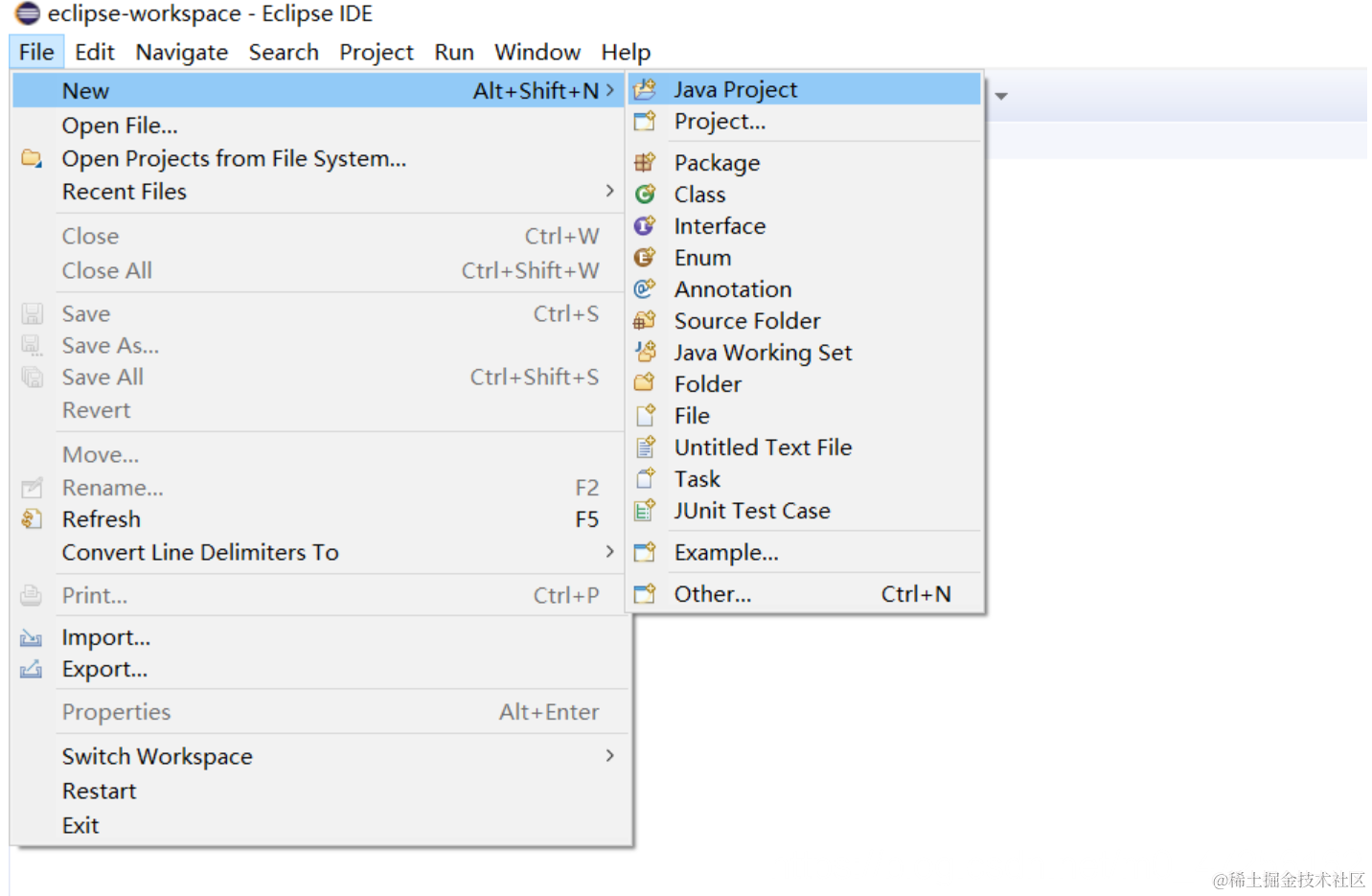This screenshot has width=1372, height=896.
Task: Click the Task icon in the submenu
Action: (645, 478)
